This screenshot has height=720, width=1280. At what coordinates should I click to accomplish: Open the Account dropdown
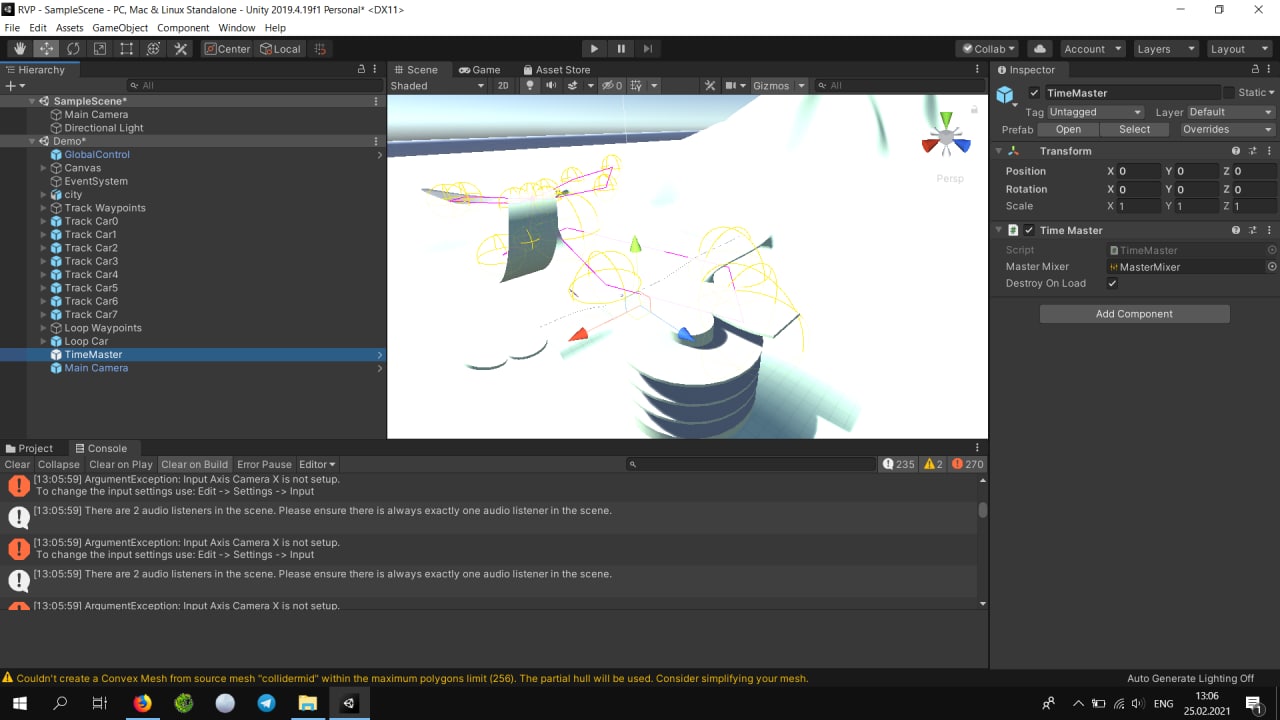[1091, 49]
